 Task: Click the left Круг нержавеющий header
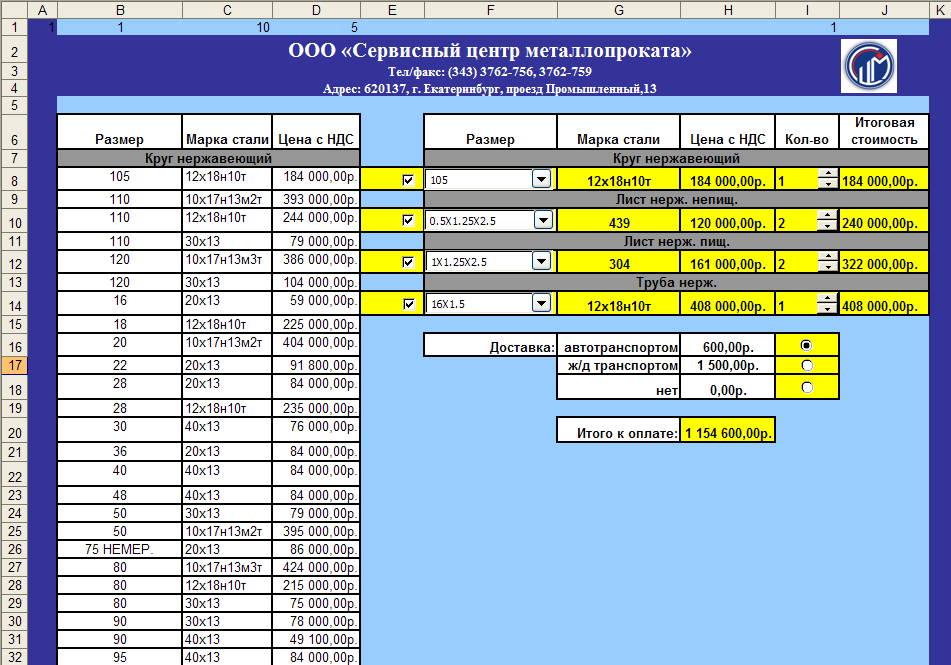pos(209,158)
